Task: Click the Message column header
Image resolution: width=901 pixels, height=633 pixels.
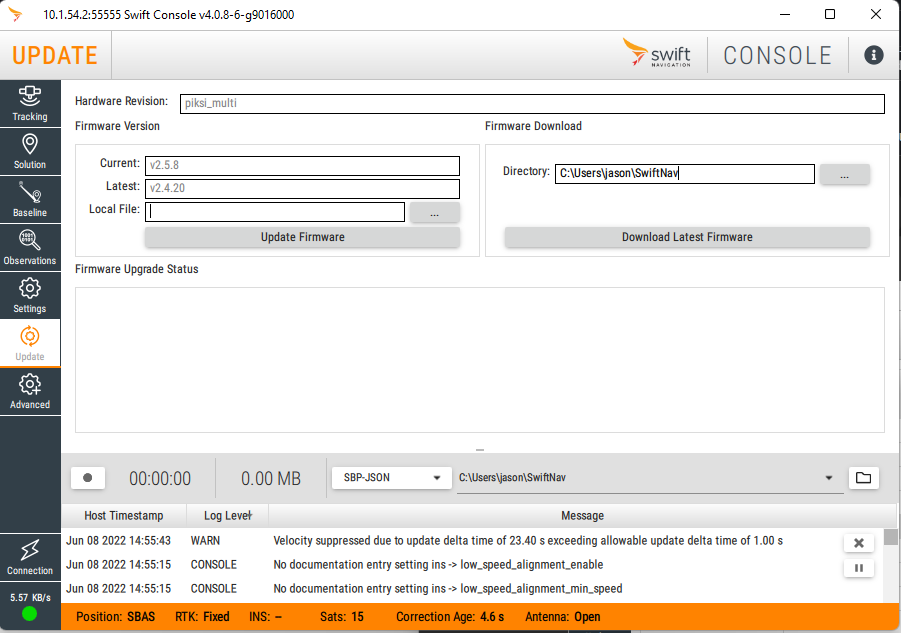Action: 582,516
